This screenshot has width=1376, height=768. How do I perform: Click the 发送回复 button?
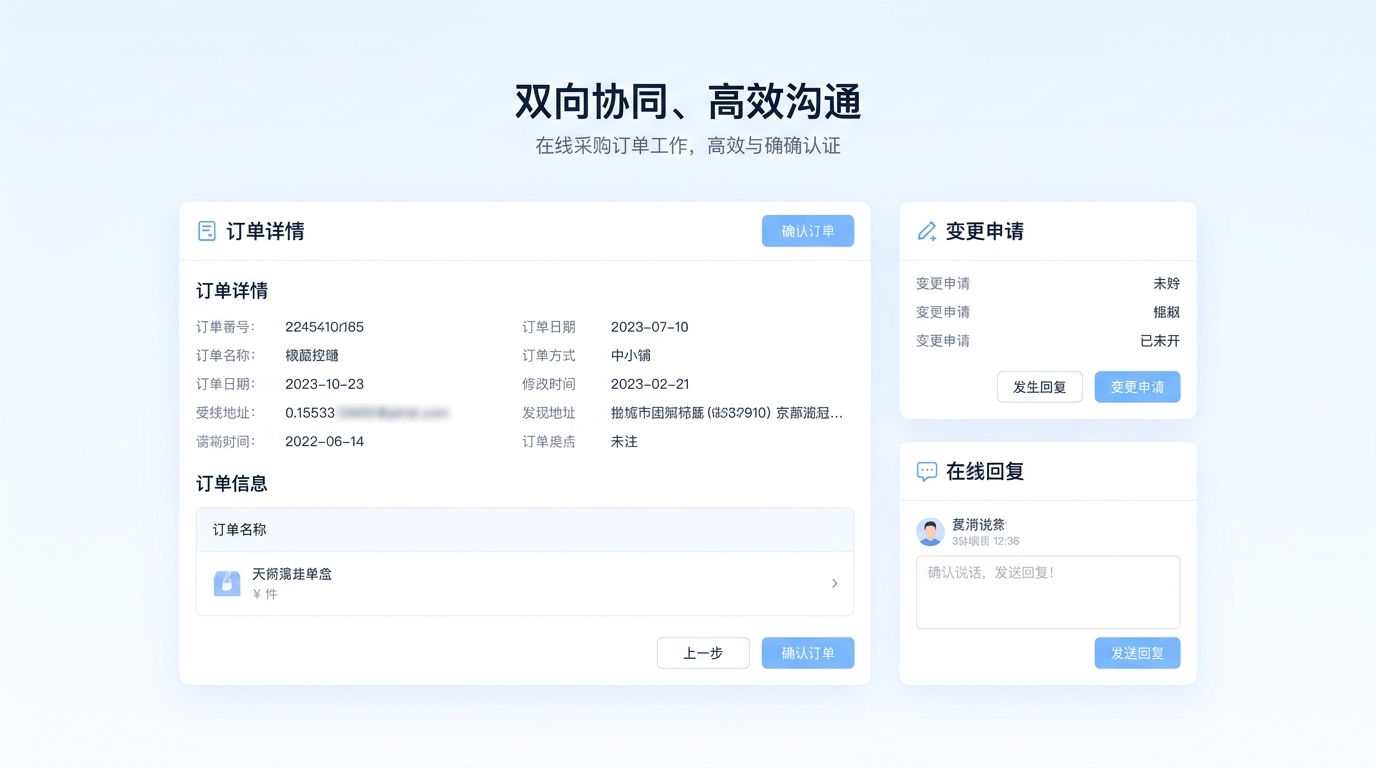1137,653
